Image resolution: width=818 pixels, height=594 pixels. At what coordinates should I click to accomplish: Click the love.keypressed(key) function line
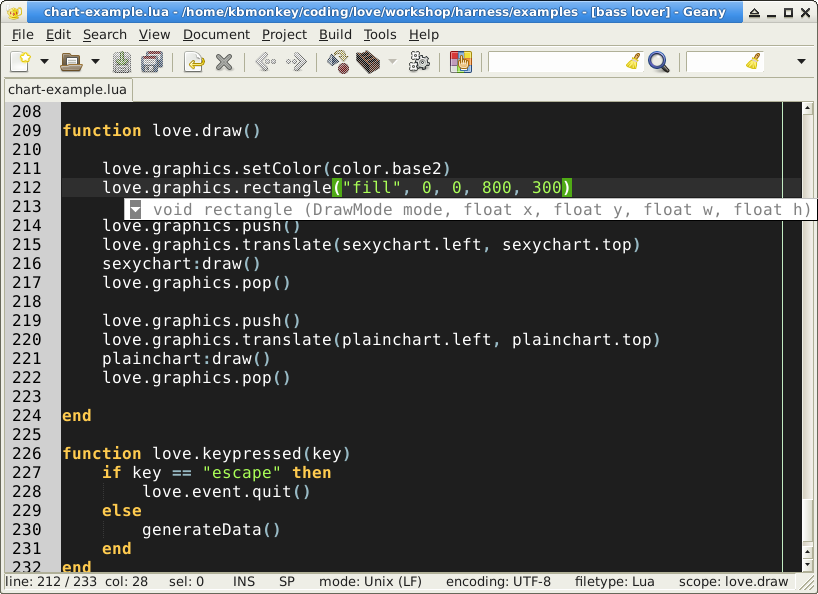(206, 454)
